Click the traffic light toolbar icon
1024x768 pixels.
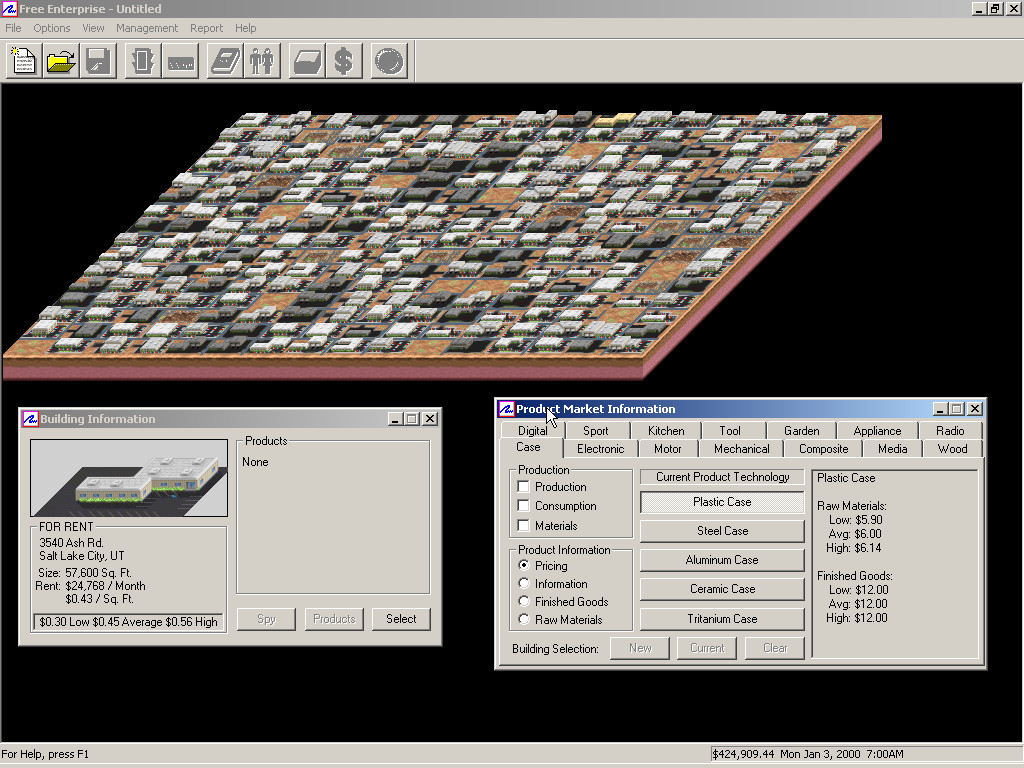[x=142, y=61]
